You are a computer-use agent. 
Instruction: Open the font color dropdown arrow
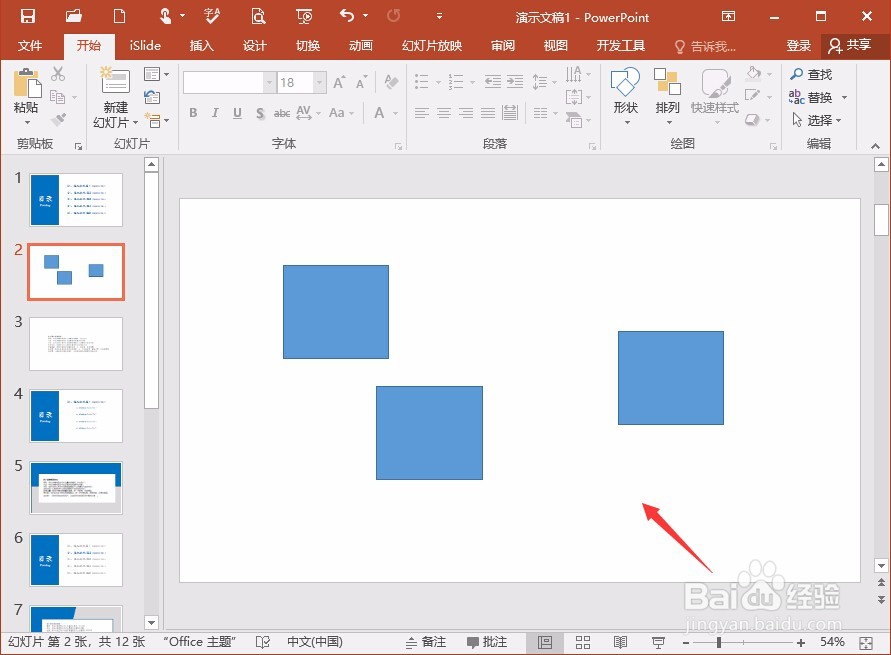(395, 114)
